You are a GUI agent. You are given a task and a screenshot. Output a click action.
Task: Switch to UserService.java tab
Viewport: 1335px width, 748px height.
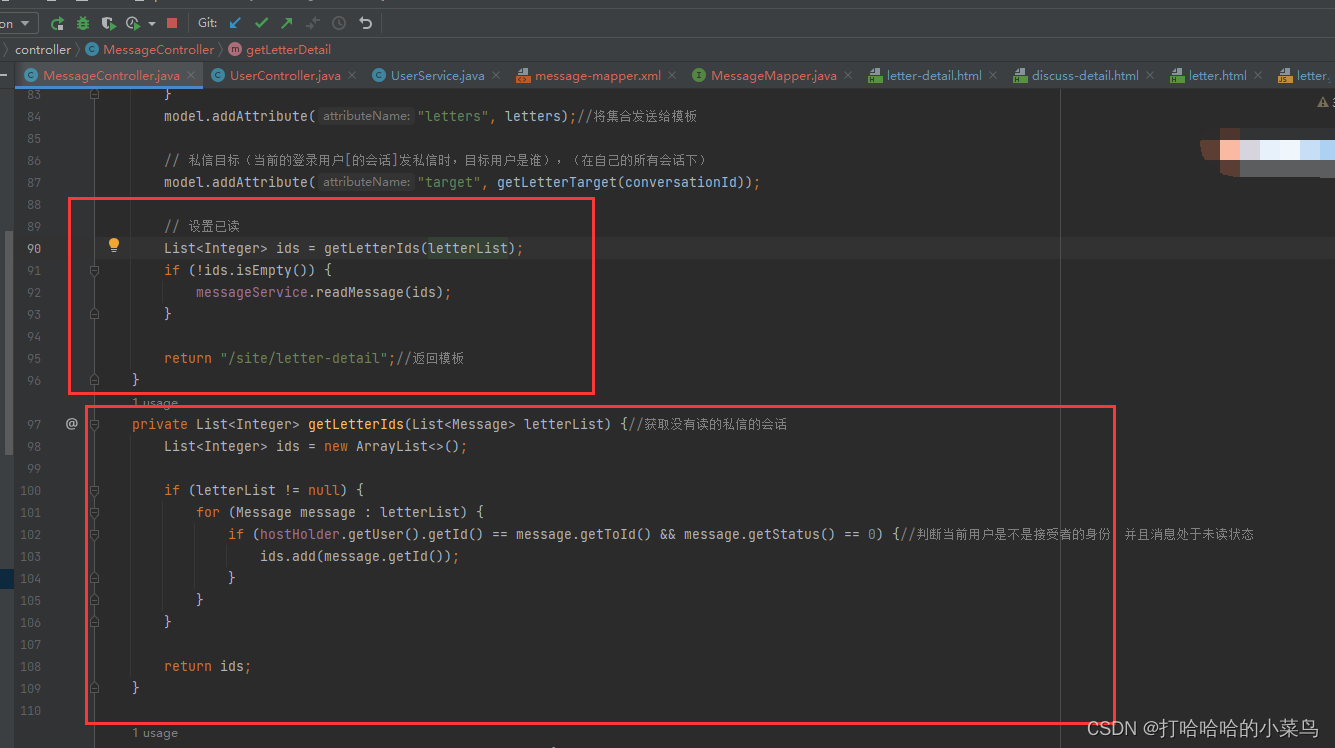tap(437, 75)
